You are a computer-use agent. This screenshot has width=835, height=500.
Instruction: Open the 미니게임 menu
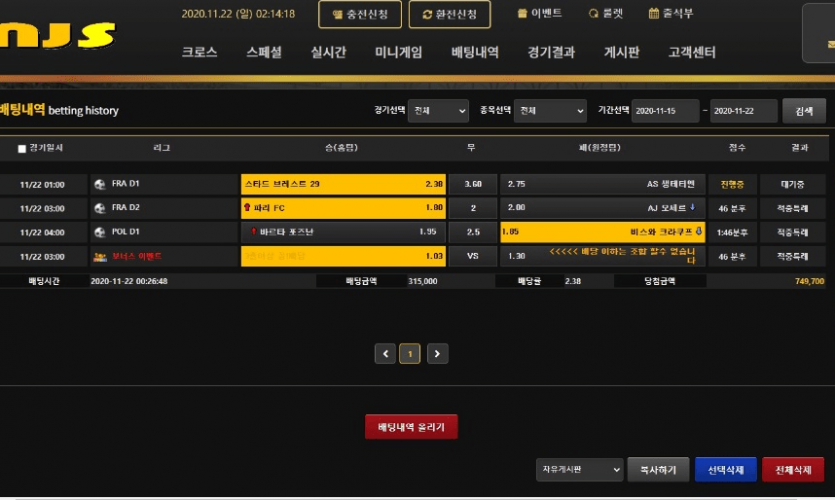[x=398, y=52]
